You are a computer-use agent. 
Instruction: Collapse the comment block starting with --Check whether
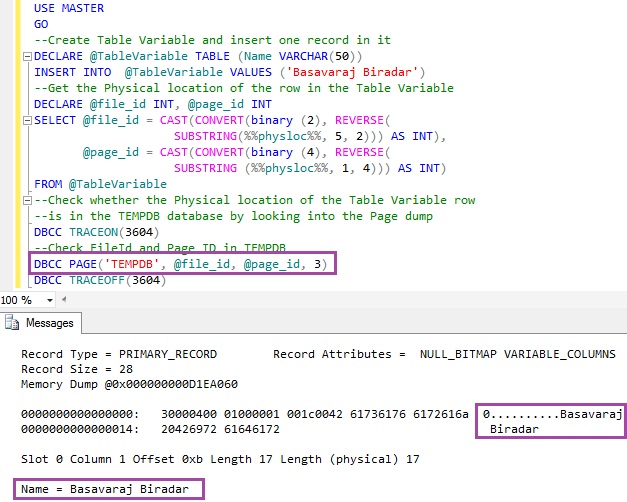coord(27,200)
